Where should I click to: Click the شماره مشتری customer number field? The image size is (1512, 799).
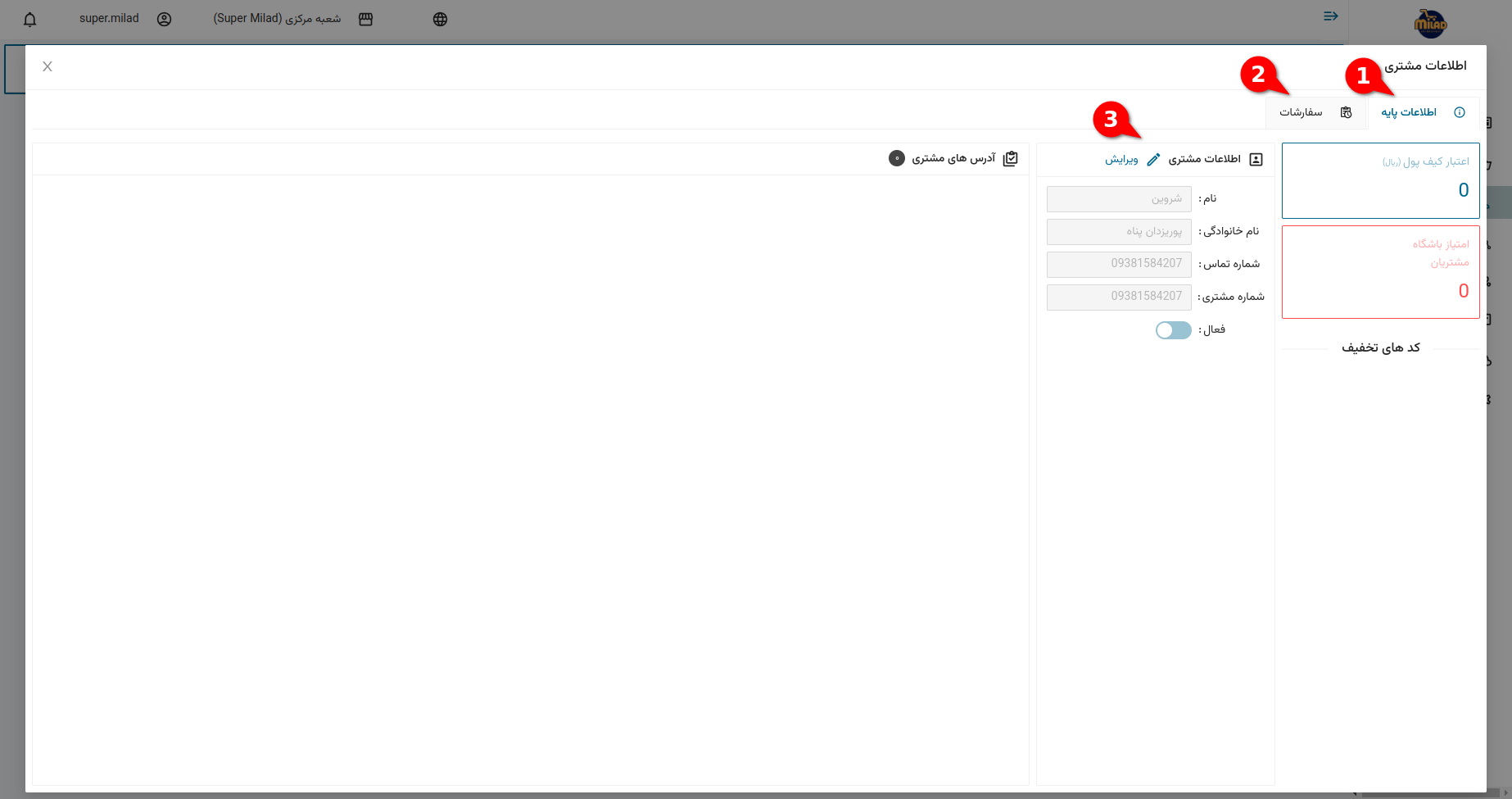[x=1119, y=297]
